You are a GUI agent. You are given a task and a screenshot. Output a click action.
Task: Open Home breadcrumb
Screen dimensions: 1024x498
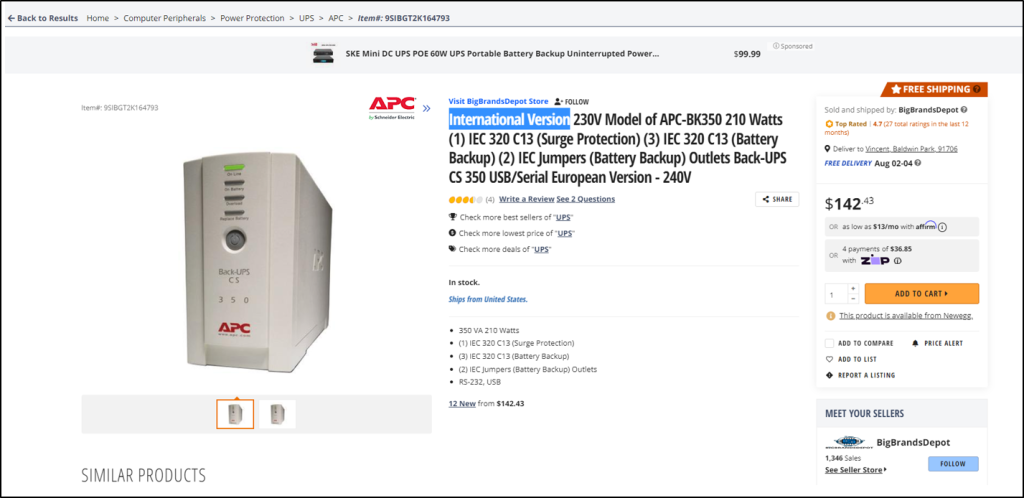coord(97,18)
